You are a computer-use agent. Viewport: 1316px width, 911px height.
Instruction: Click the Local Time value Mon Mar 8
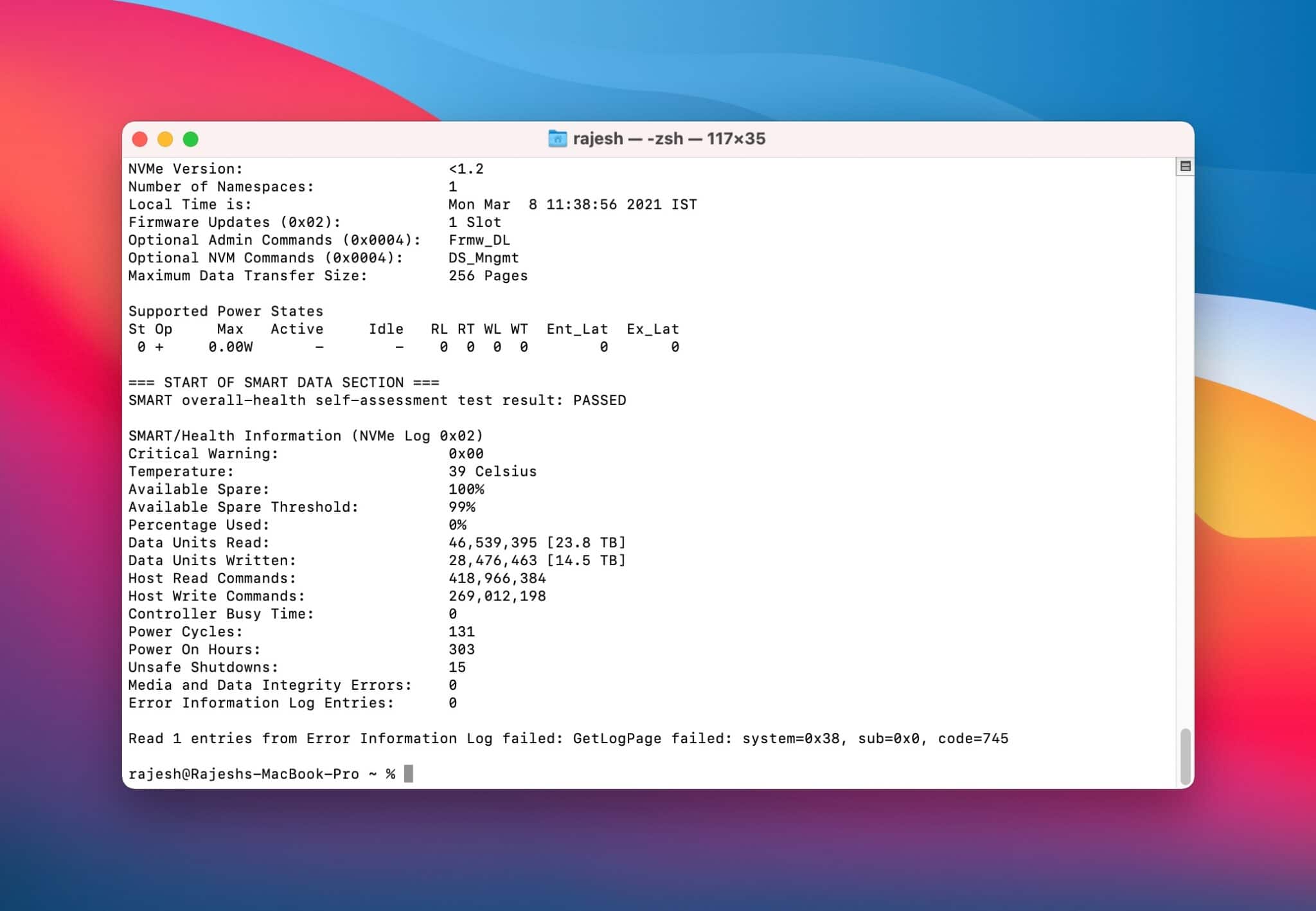(x=572, y=204)
